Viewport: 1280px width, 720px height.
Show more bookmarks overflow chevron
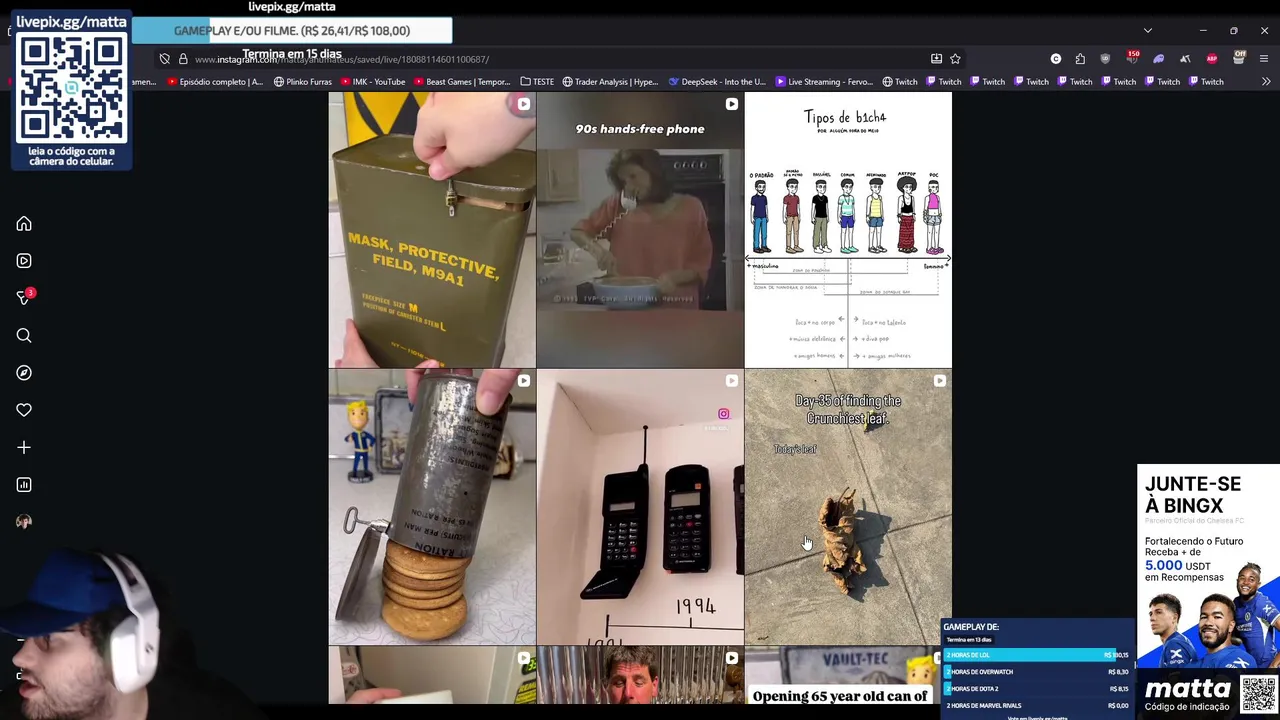point(1266,82)
